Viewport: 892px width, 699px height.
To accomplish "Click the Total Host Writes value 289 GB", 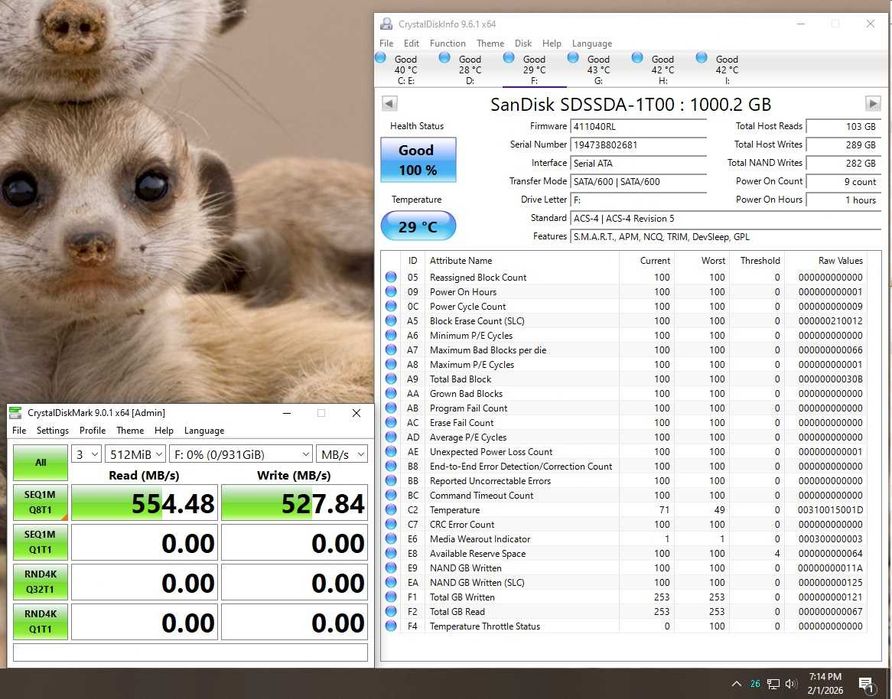I will tap(844, 144).
